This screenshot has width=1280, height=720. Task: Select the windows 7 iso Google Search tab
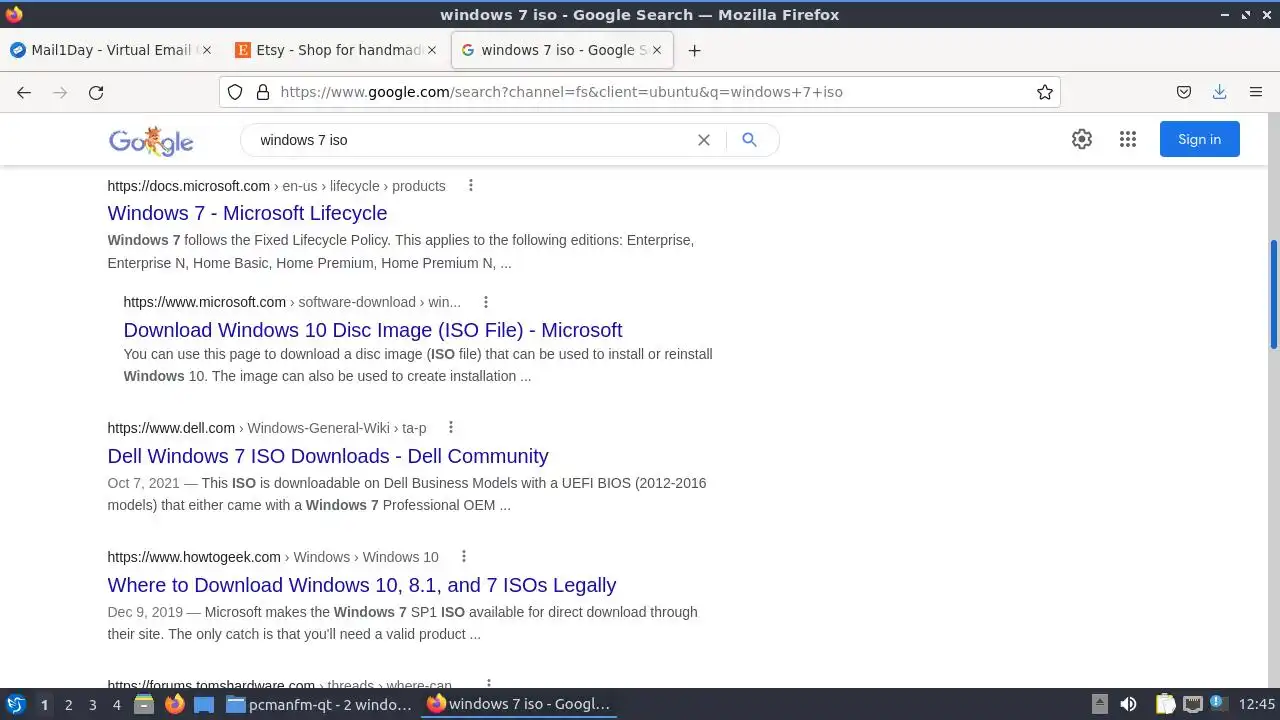[x=561, y=50]
